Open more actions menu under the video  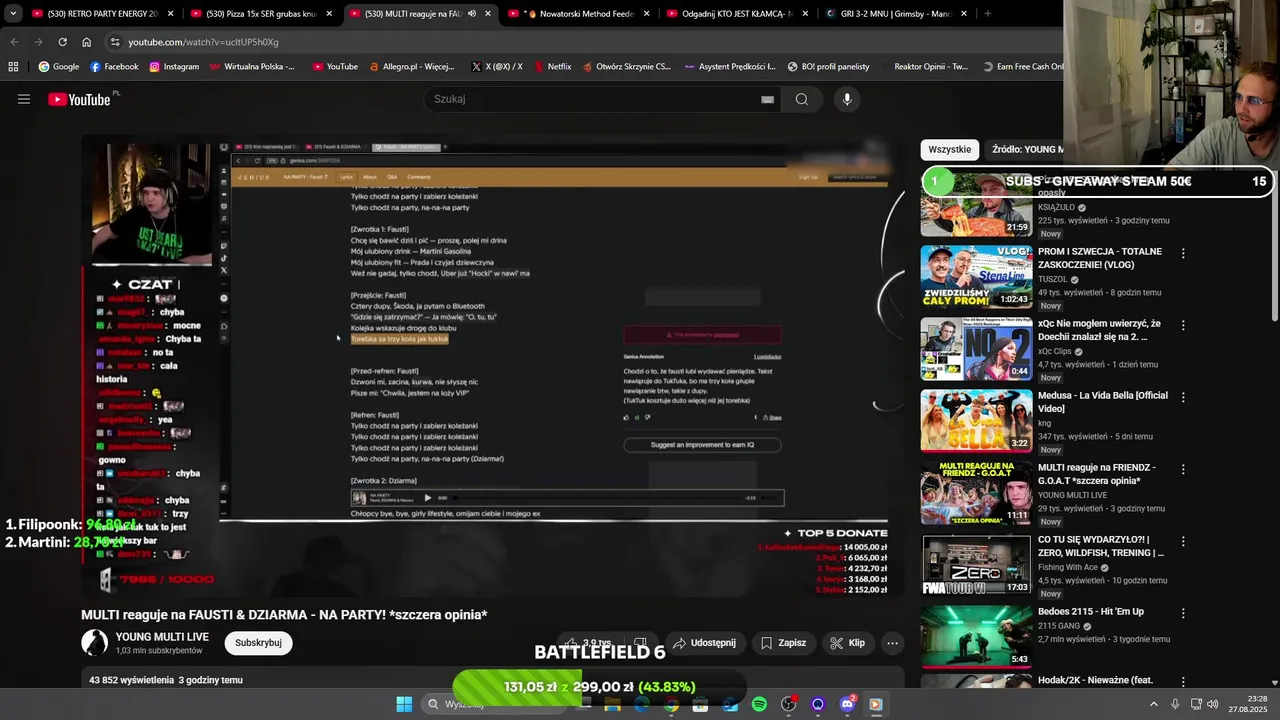pyautogui.click(x=892, y=643)
